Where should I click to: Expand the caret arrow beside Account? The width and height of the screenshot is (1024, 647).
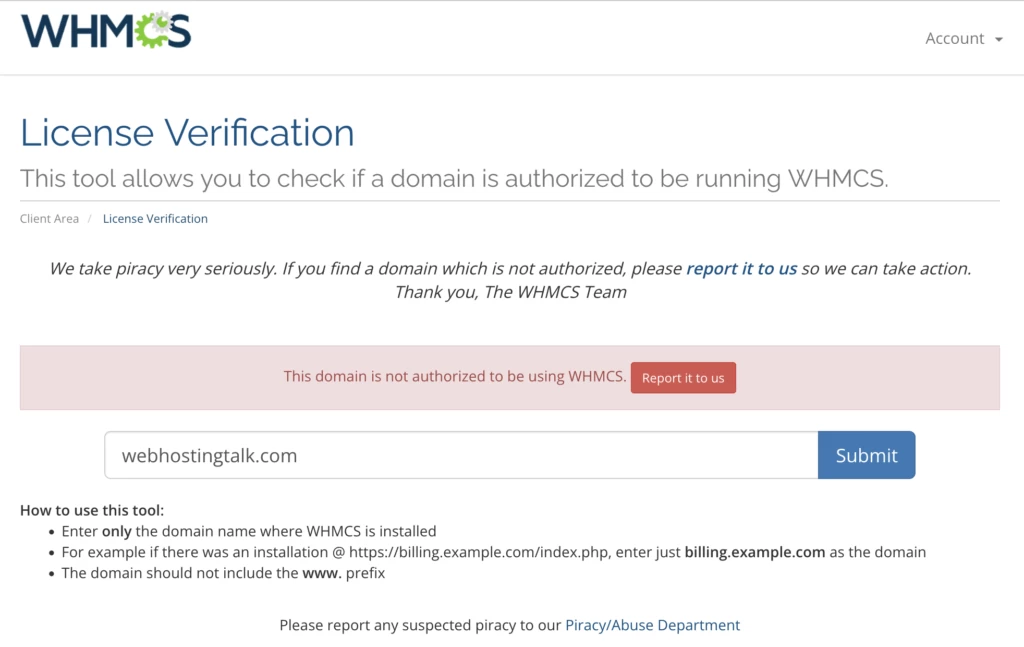998,39
